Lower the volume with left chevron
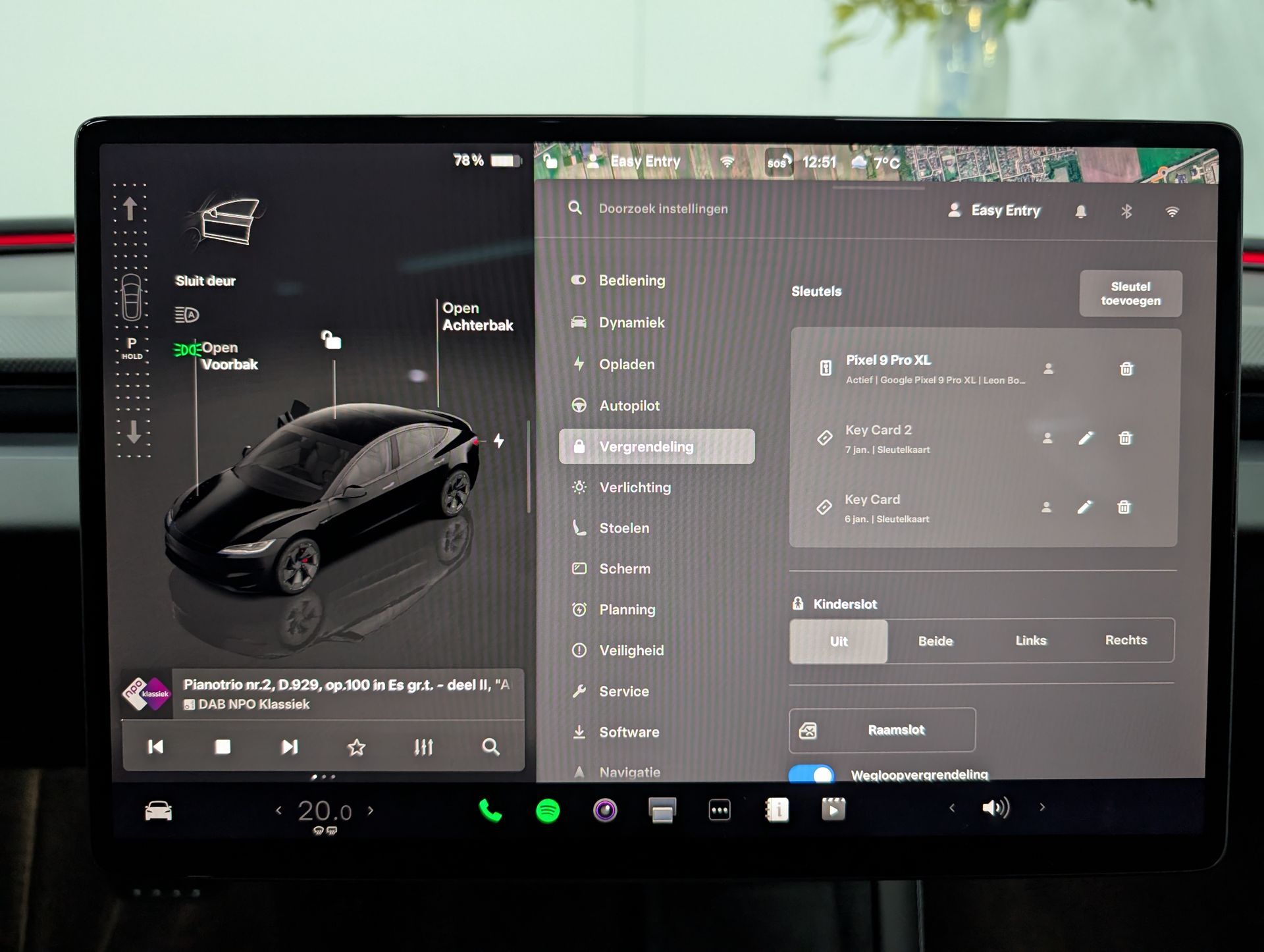The width and height of the screenshot is (1264, 952). 952,808
